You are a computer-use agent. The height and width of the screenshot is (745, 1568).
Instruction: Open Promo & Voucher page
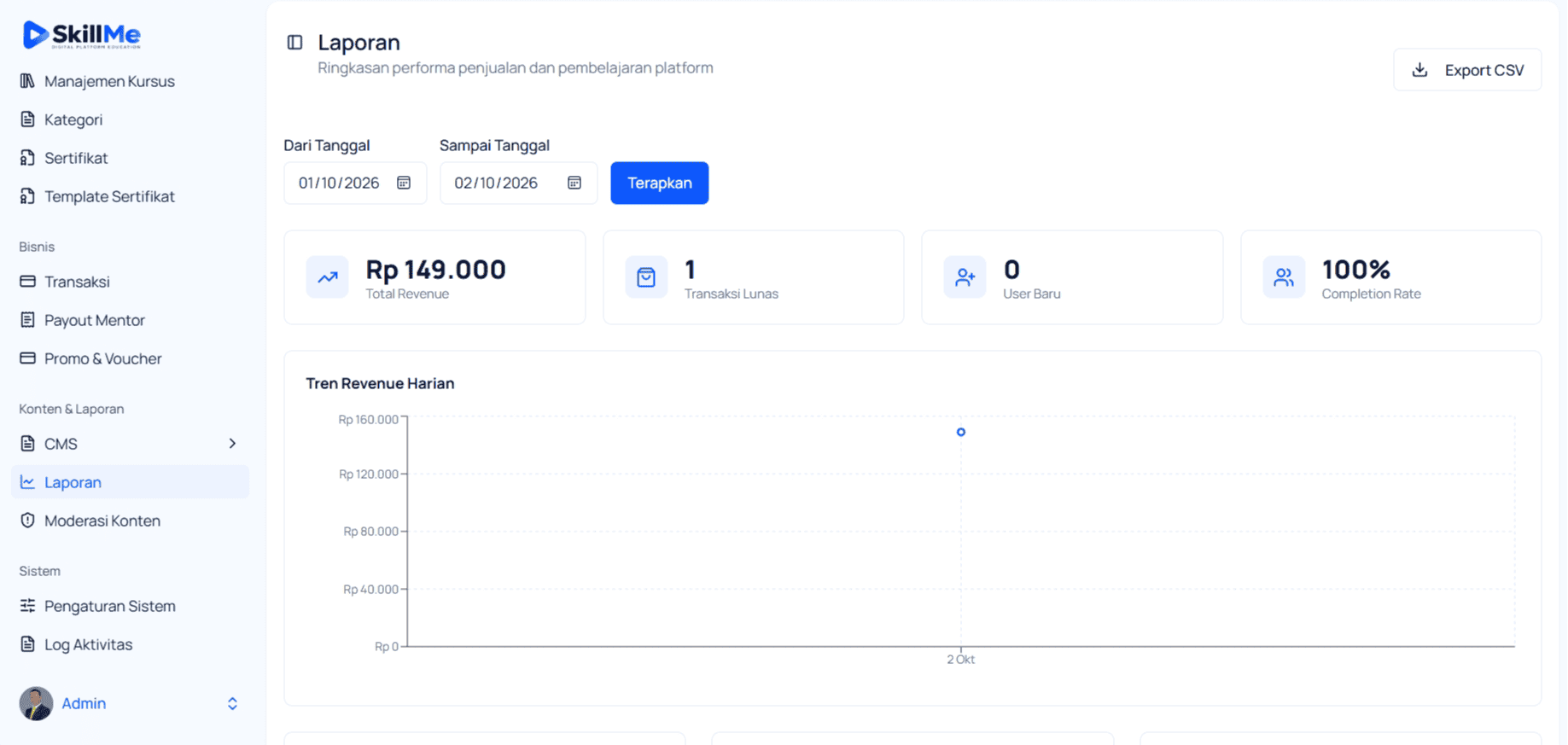(130, 358)
